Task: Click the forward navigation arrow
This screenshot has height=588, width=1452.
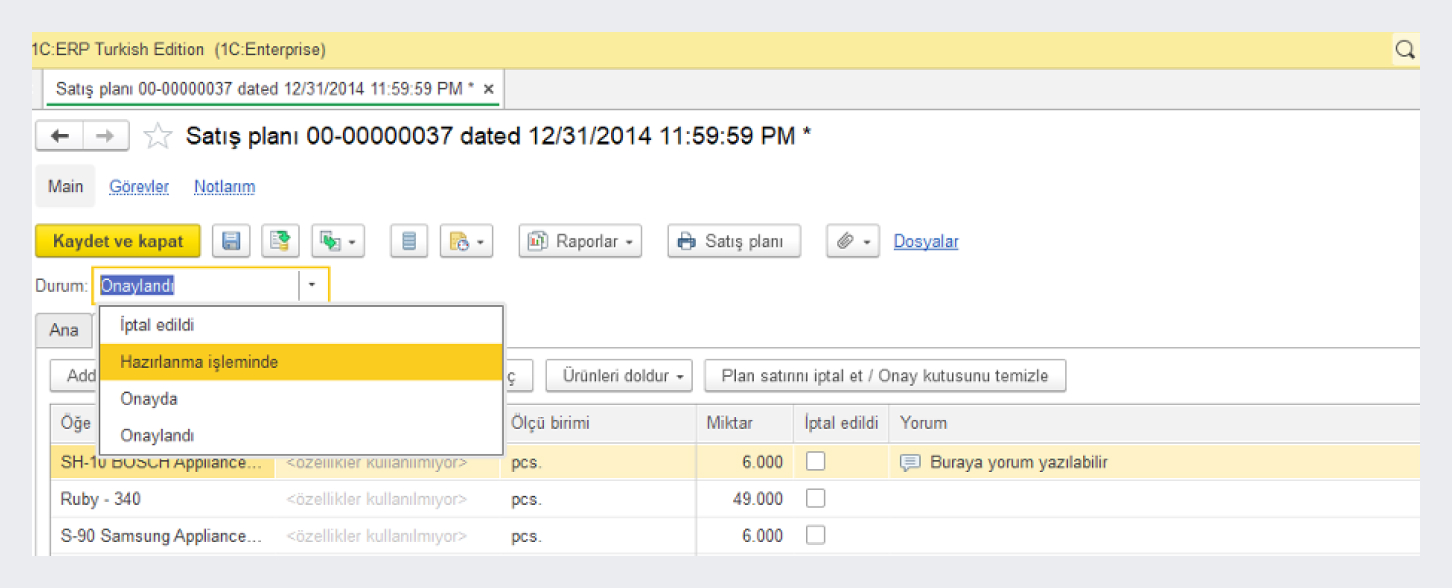Action: pyautogui.click(x=105, y=136)
